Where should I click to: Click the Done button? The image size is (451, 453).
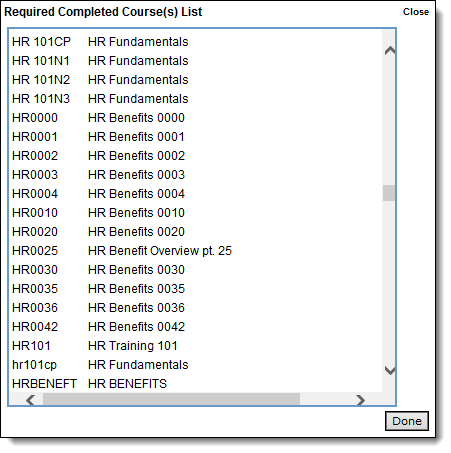point(407,421)
